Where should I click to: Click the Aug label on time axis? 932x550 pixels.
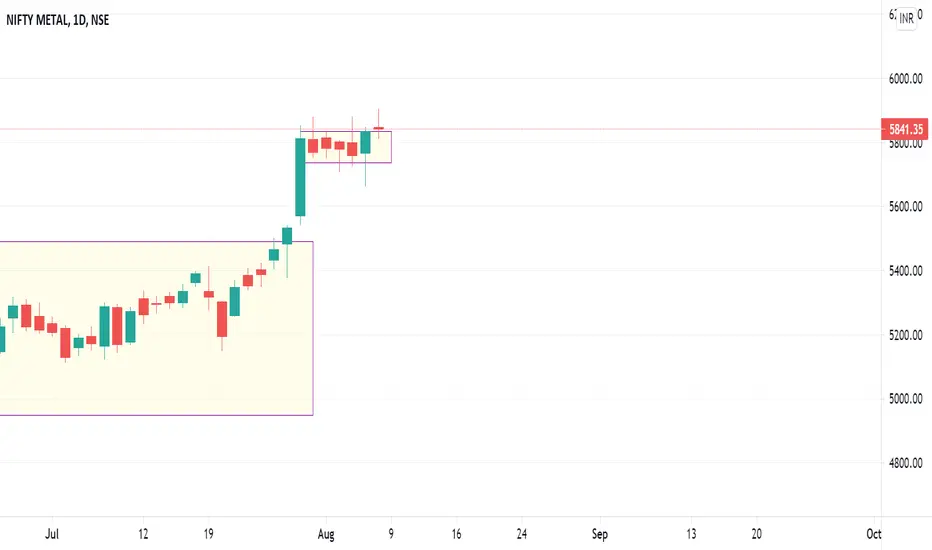pos(326,534)
